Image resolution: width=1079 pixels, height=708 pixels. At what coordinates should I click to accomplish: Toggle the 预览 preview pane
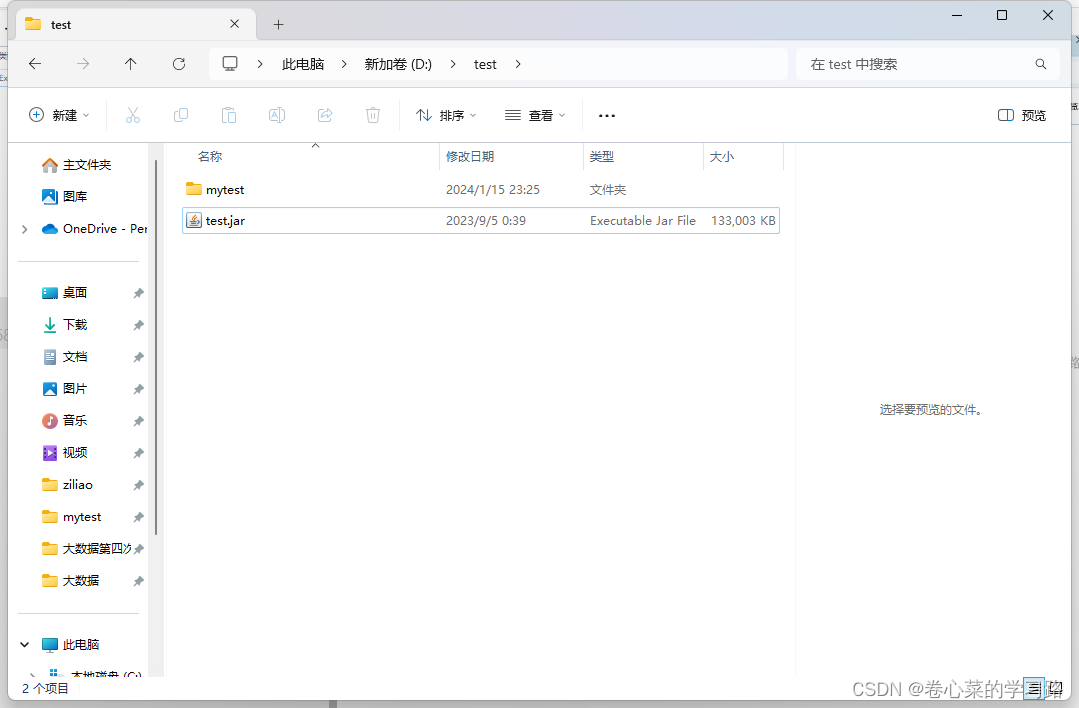[x=1022, y=115]
